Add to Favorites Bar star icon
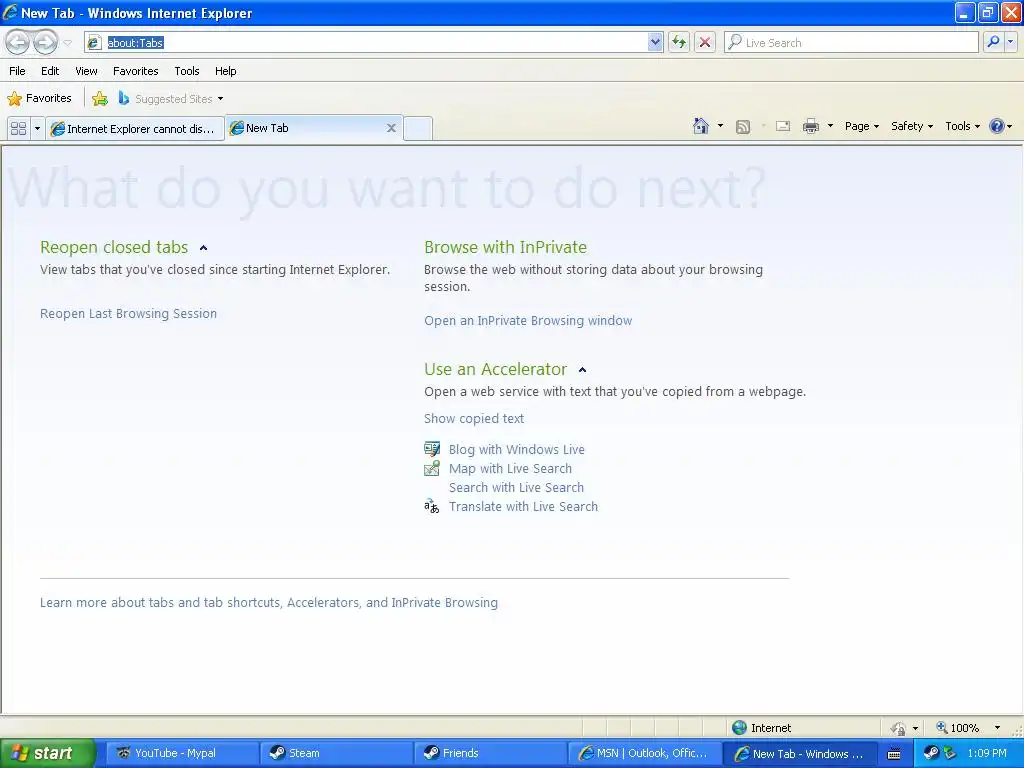The height and width of the screenshot is (768, 1024). (x=100, y=99)
